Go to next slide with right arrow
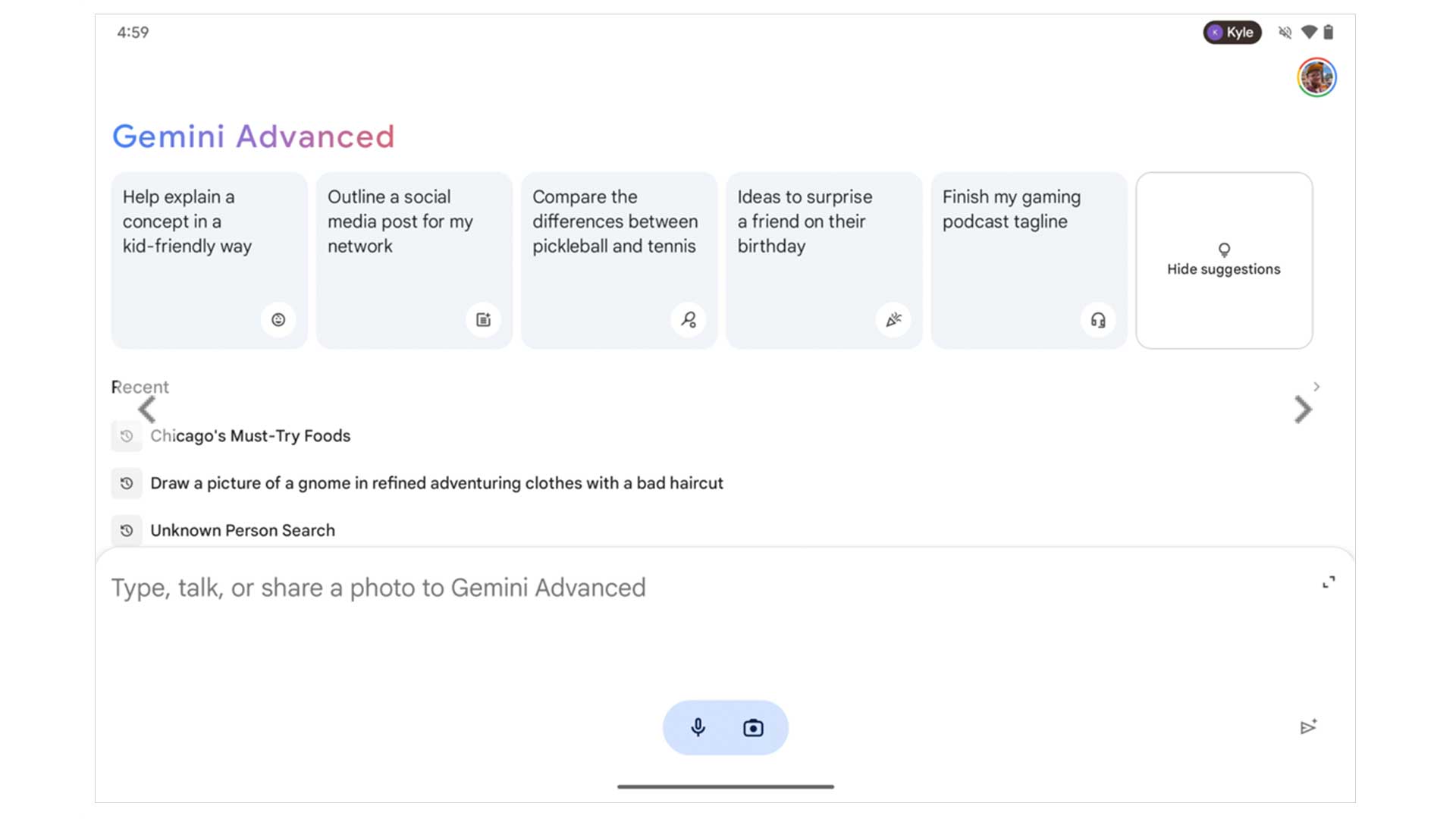 pyautogui.click(x=1303, y=410)
